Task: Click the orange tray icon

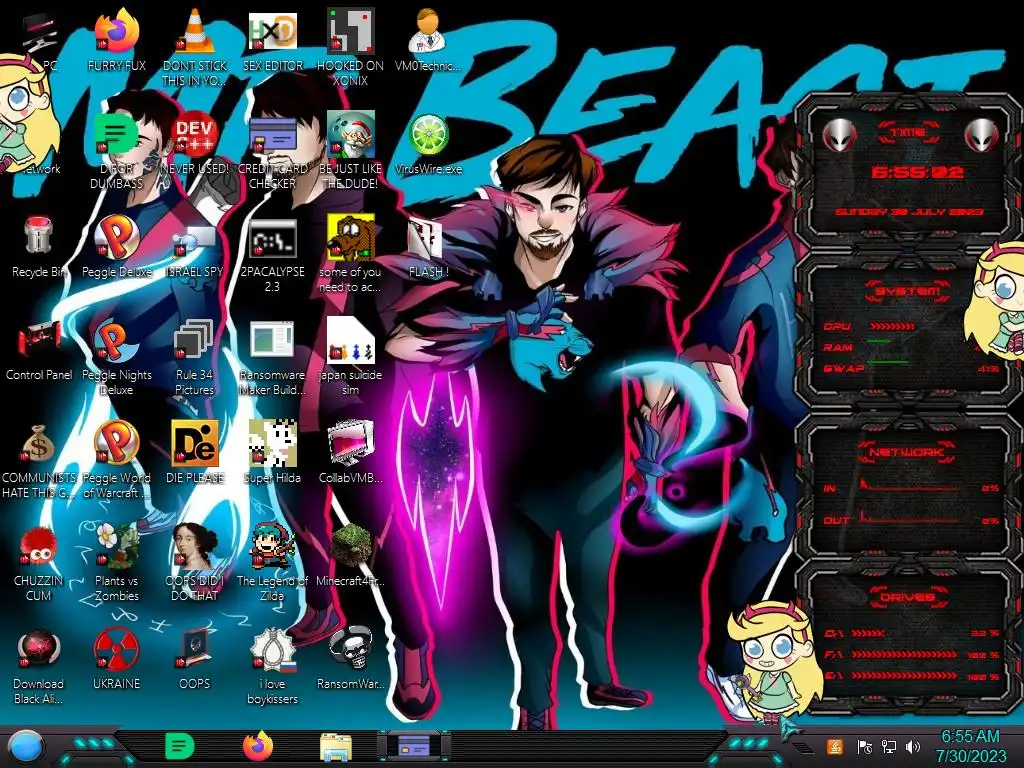Action: pyautogui.click(x=834, y=746)
